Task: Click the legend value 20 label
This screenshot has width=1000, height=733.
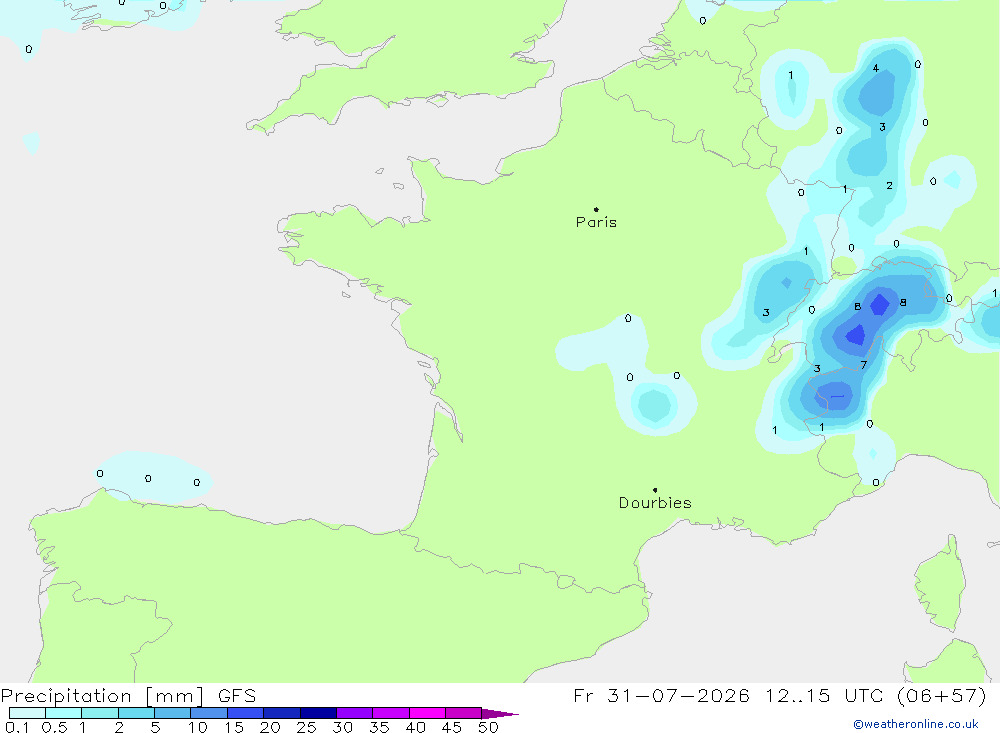Action: click(270, 727)
